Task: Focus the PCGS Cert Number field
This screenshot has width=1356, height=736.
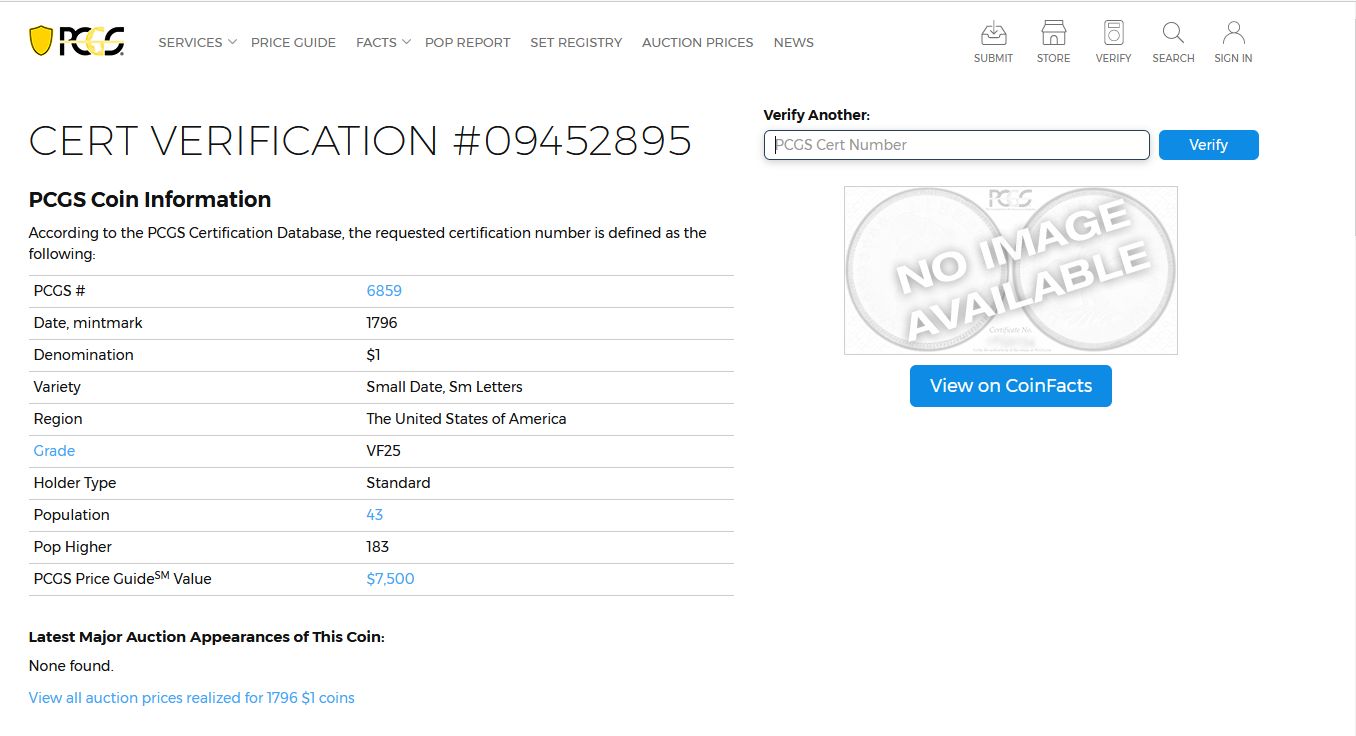Action: point(956,145)
